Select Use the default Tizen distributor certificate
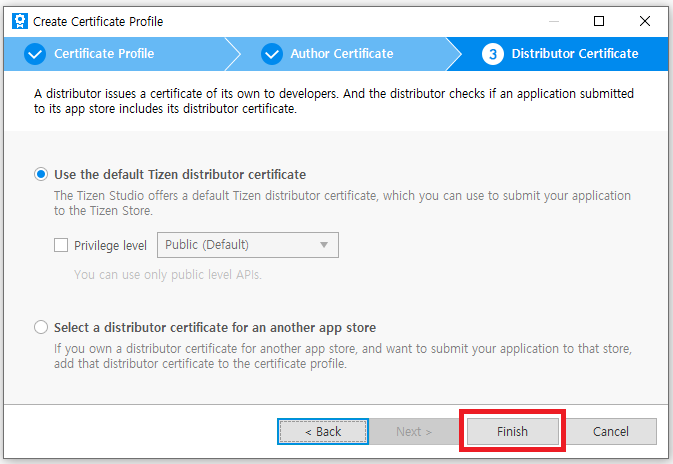673x464 pixels. tap(41, 175)
